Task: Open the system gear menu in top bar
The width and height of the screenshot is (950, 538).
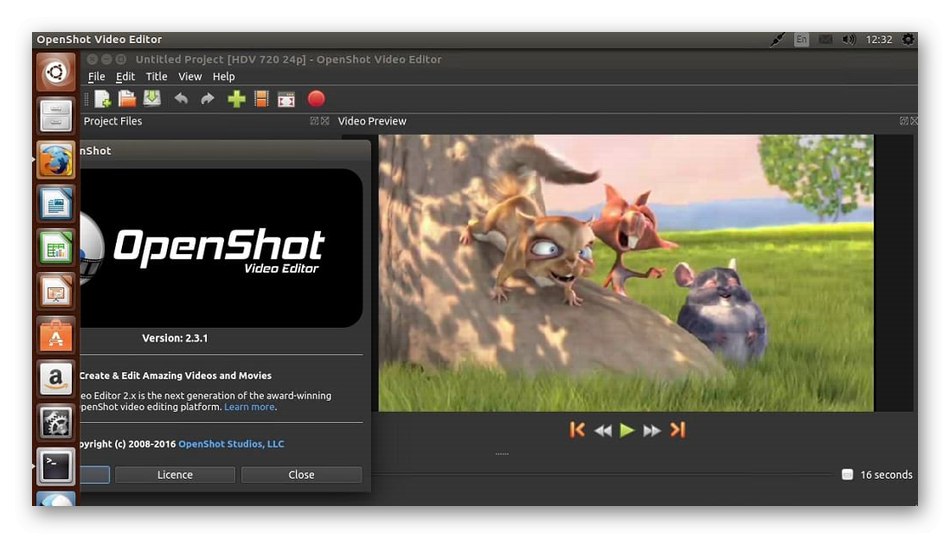Action: click(908, 39)
